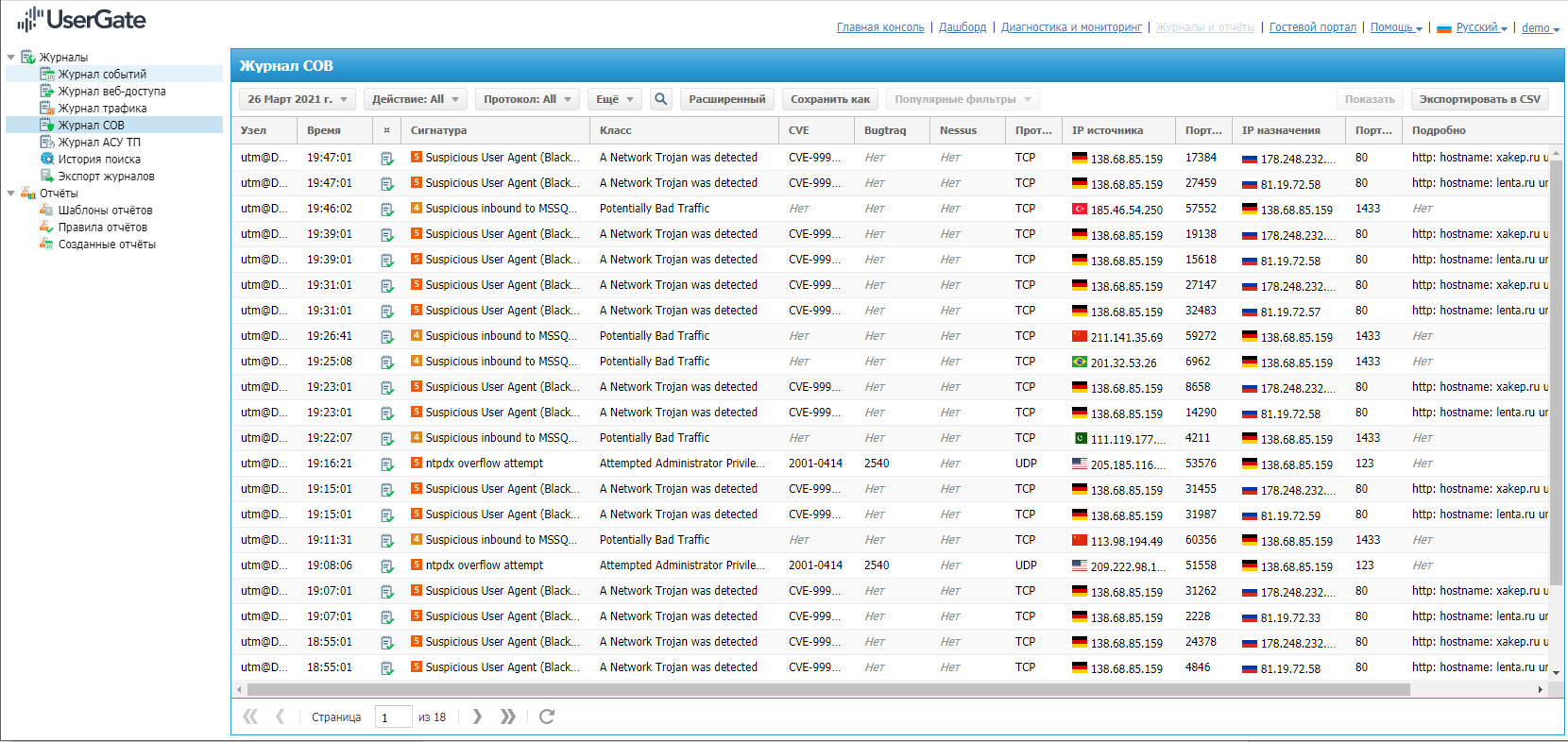Open the Дашборд link

coord(963,27)
